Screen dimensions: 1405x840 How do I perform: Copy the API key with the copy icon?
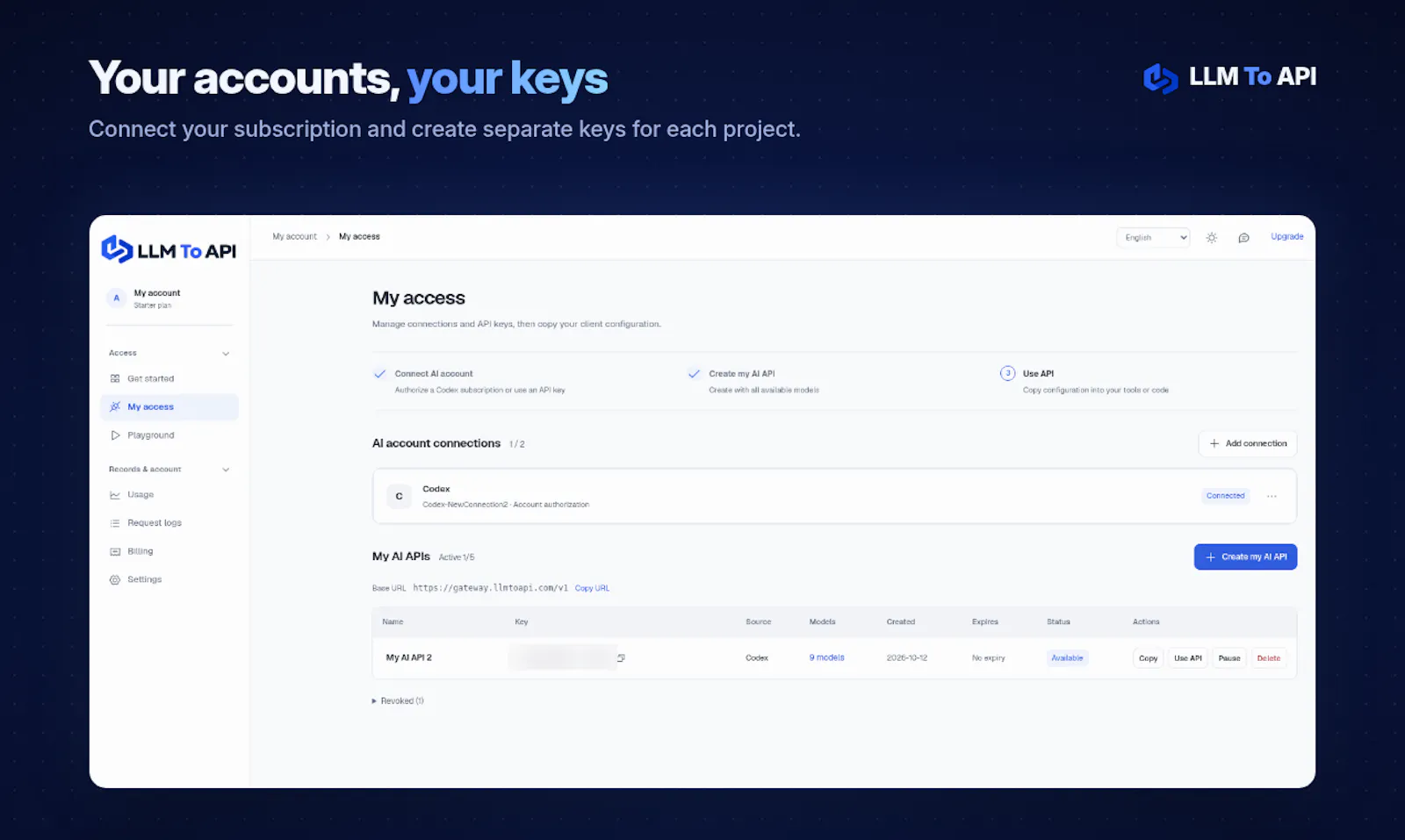[621, 657]
